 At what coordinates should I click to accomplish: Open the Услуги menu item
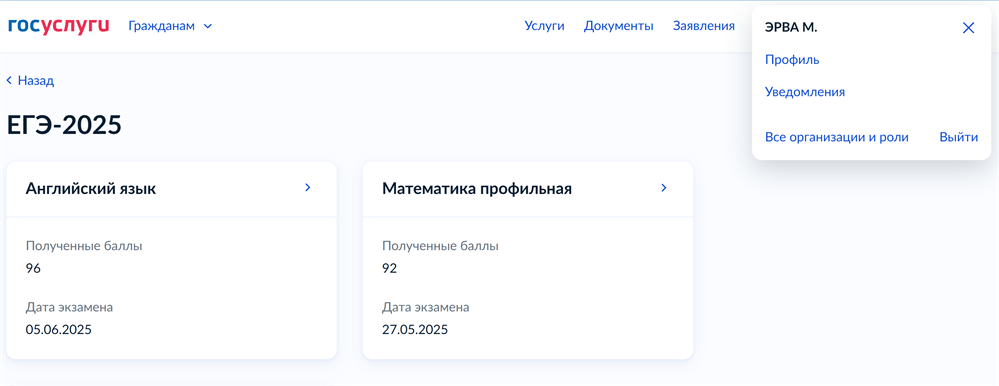pyautogui.click(x=544, y=26)
